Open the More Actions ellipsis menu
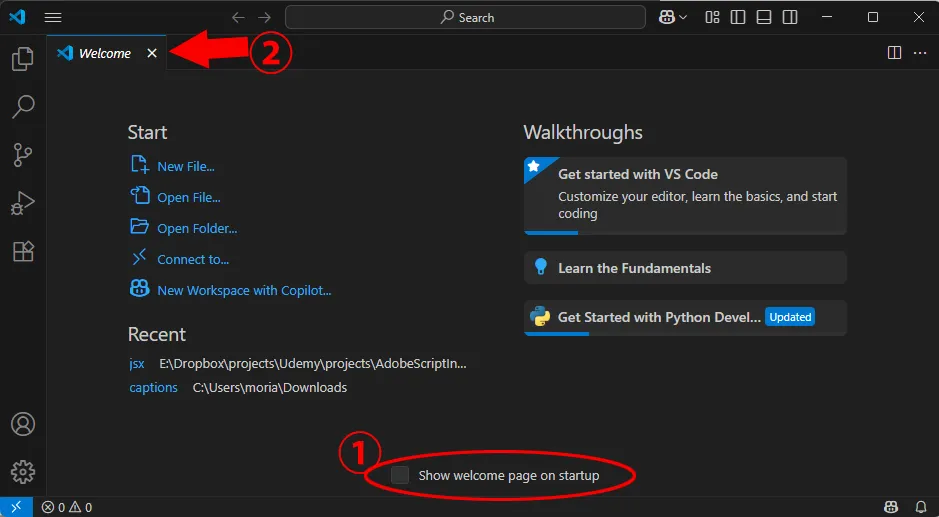Screen dimensions: 939x517 (920, 53)
